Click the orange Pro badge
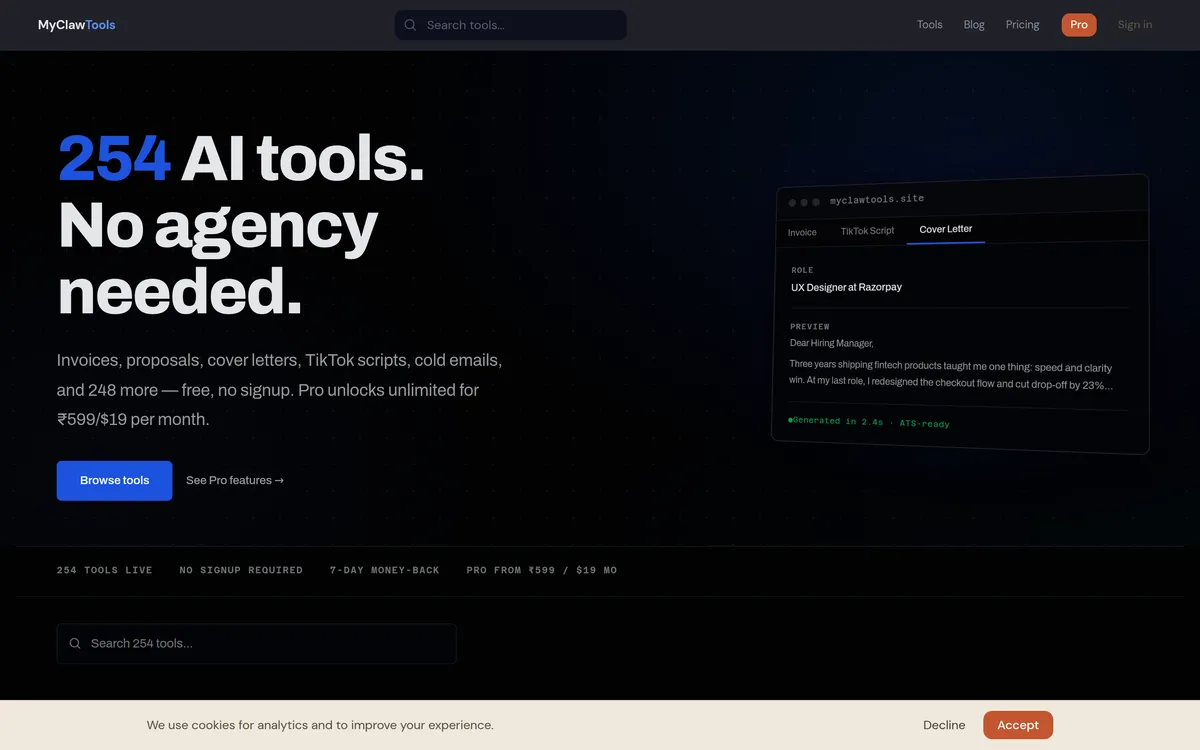Screen dimensions: 1200x750 click(1078, 25)
